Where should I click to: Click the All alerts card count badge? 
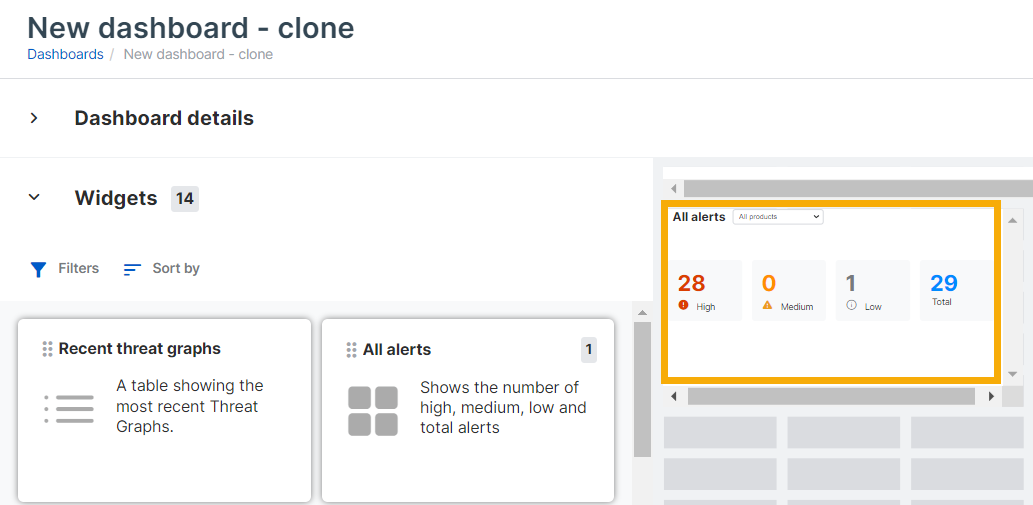[x=589, y=350]
